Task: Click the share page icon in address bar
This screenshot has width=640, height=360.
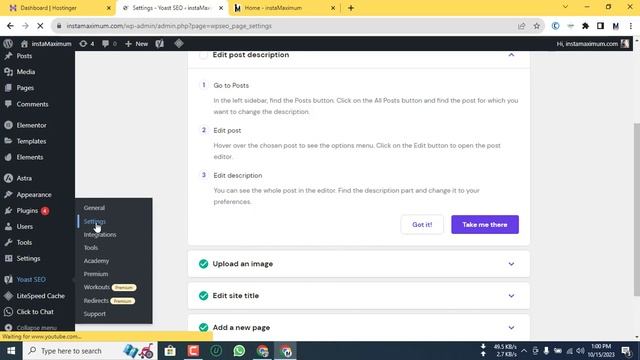Action: [x=521, y=26]
